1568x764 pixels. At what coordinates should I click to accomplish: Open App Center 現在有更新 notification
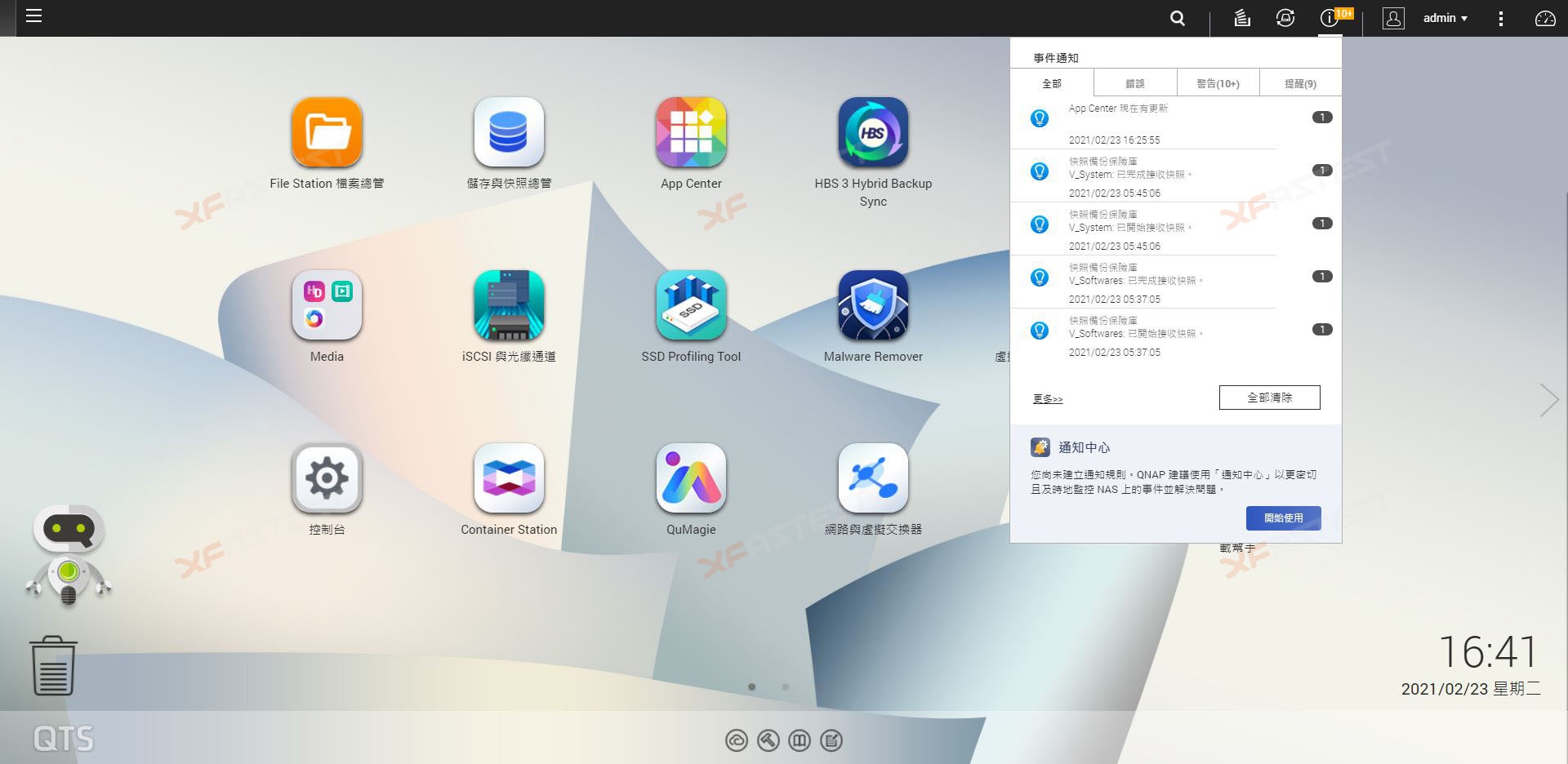tap(1176, 123)
